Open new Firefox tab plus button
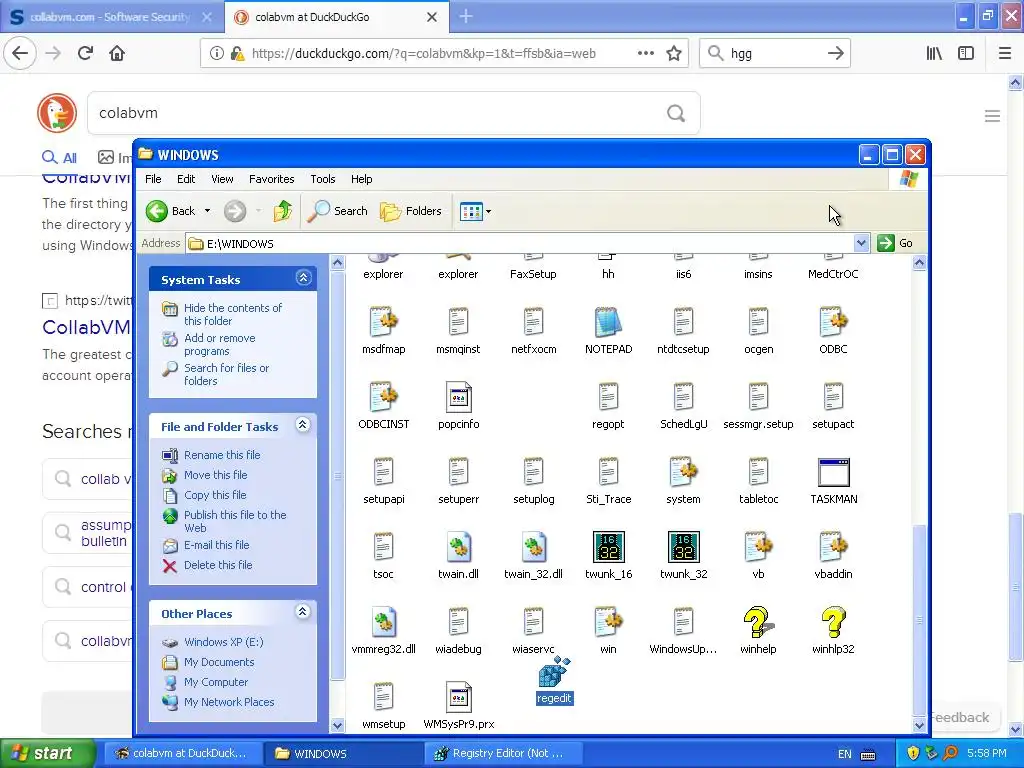Image resolution: width=1024 pixels, height=768 pixels. [x=466, y=16]
